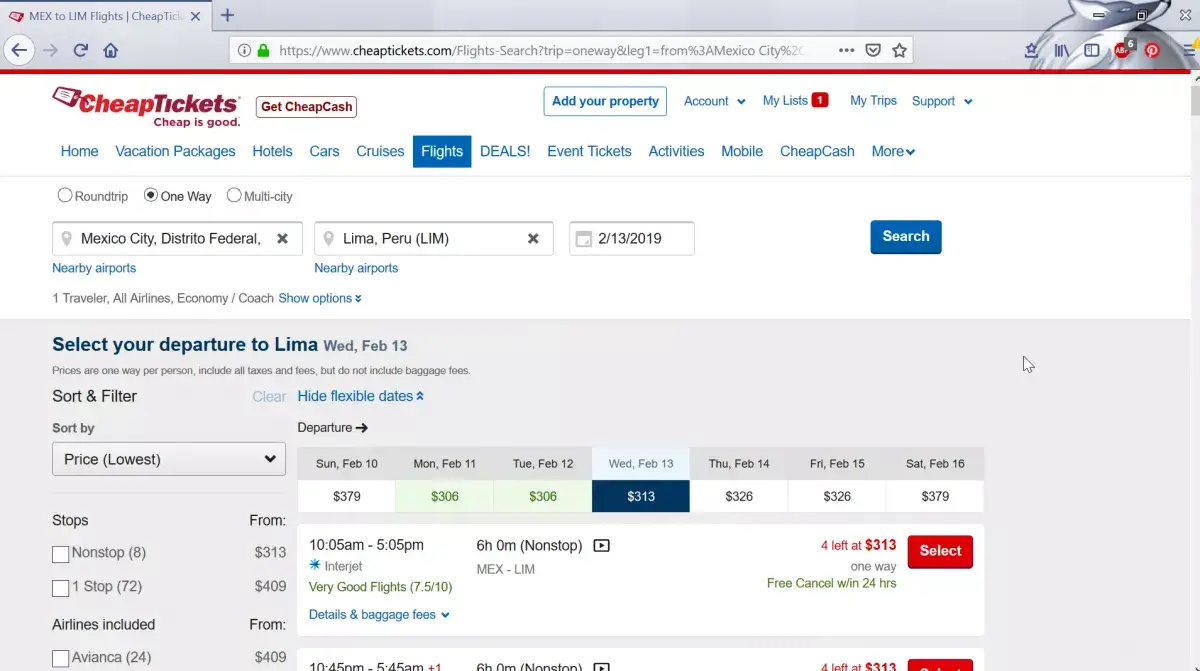Bookmark this page with the star
The height and width of the screenshot is (671, 1200).
pos(899,50)
